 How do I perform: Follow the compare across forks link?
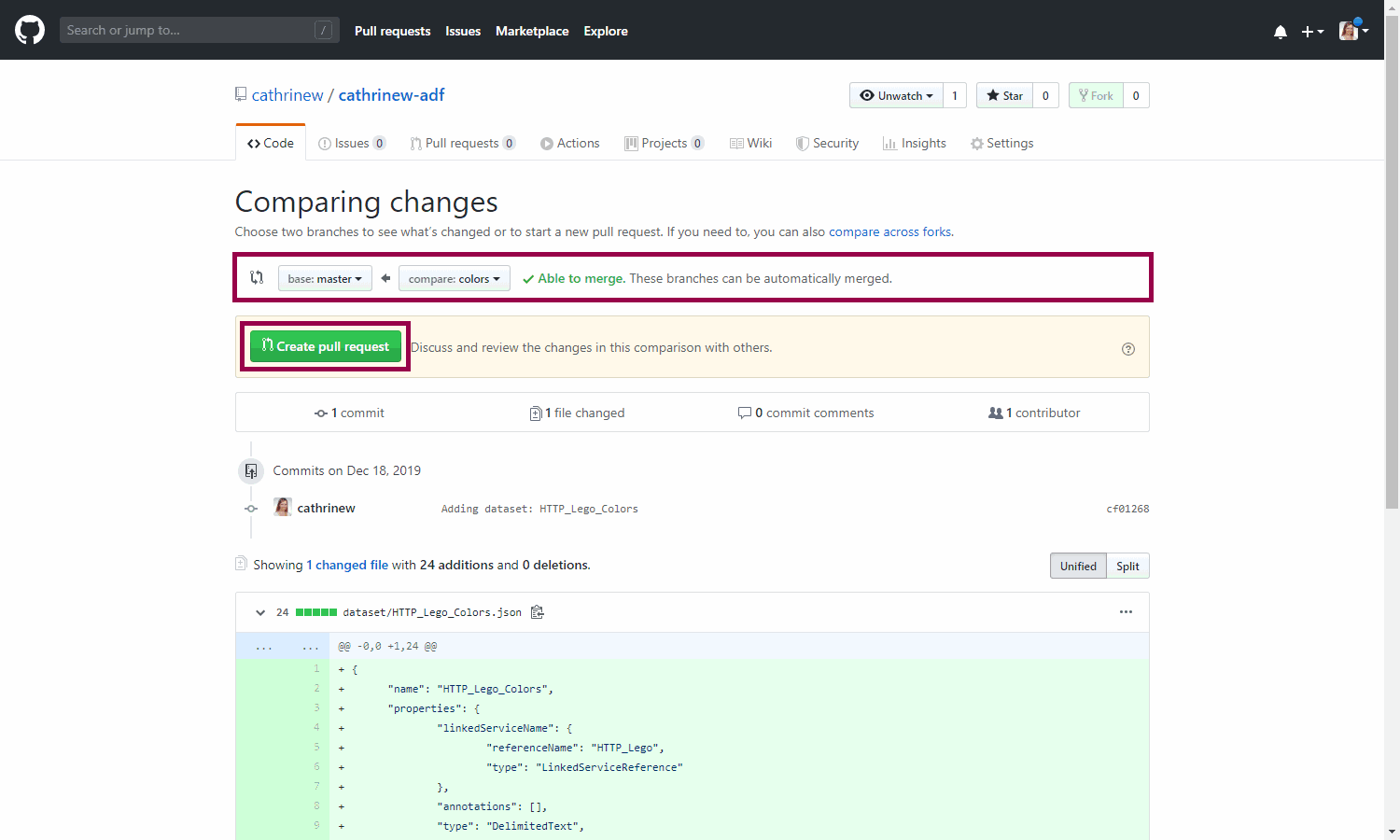click(889, 231)
